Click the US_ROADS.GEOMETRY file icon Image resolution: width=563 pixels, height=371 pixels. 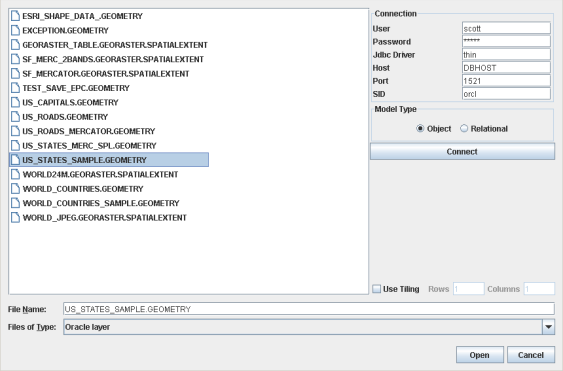click(x=15, y=117)
